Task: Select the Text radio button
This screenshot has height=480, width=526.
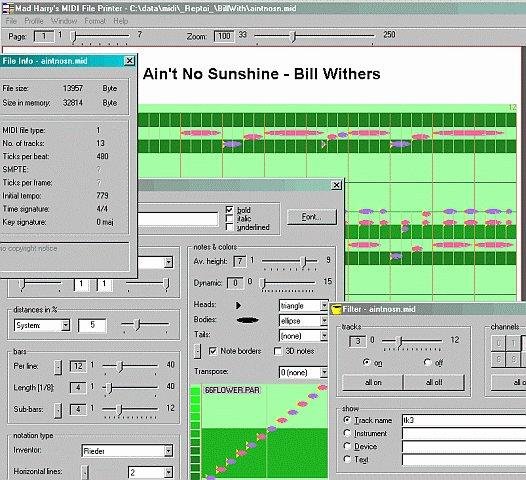Action: tap(347, 459)
